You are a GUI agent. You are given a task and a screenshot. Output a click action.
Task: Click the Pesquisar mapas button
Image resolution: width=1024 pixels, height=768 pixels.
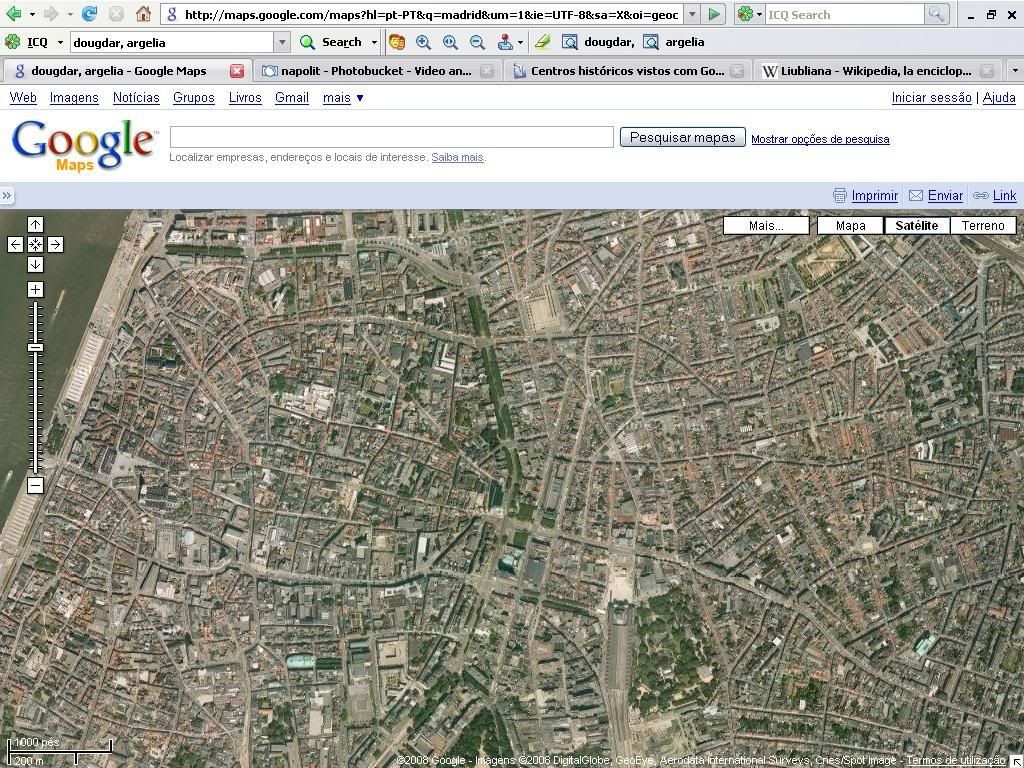pyautogui.click(x=682, y=138)
